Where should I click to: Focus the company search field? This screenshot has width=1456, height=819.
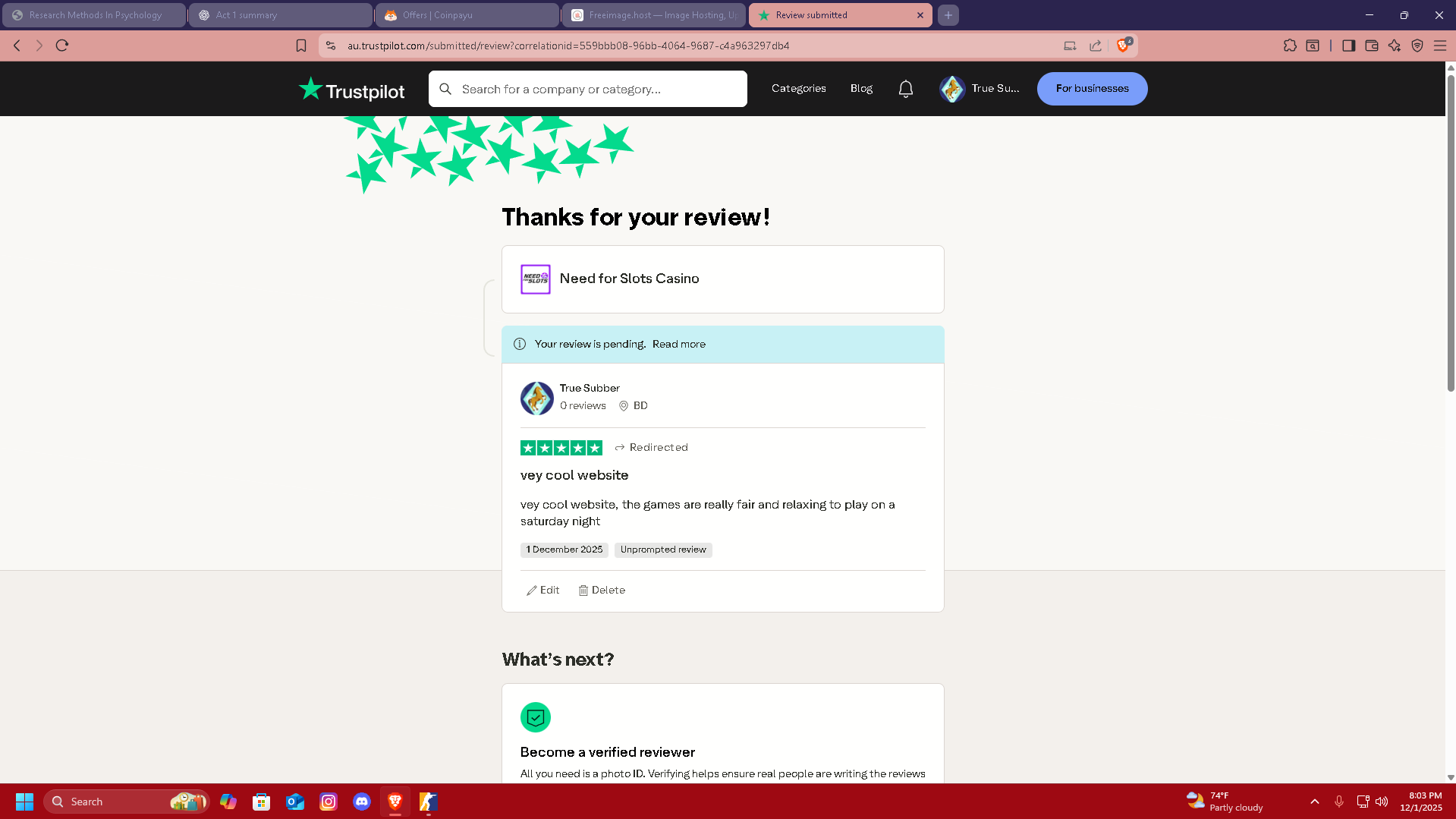pyautogui.click(x=588, y=89)
